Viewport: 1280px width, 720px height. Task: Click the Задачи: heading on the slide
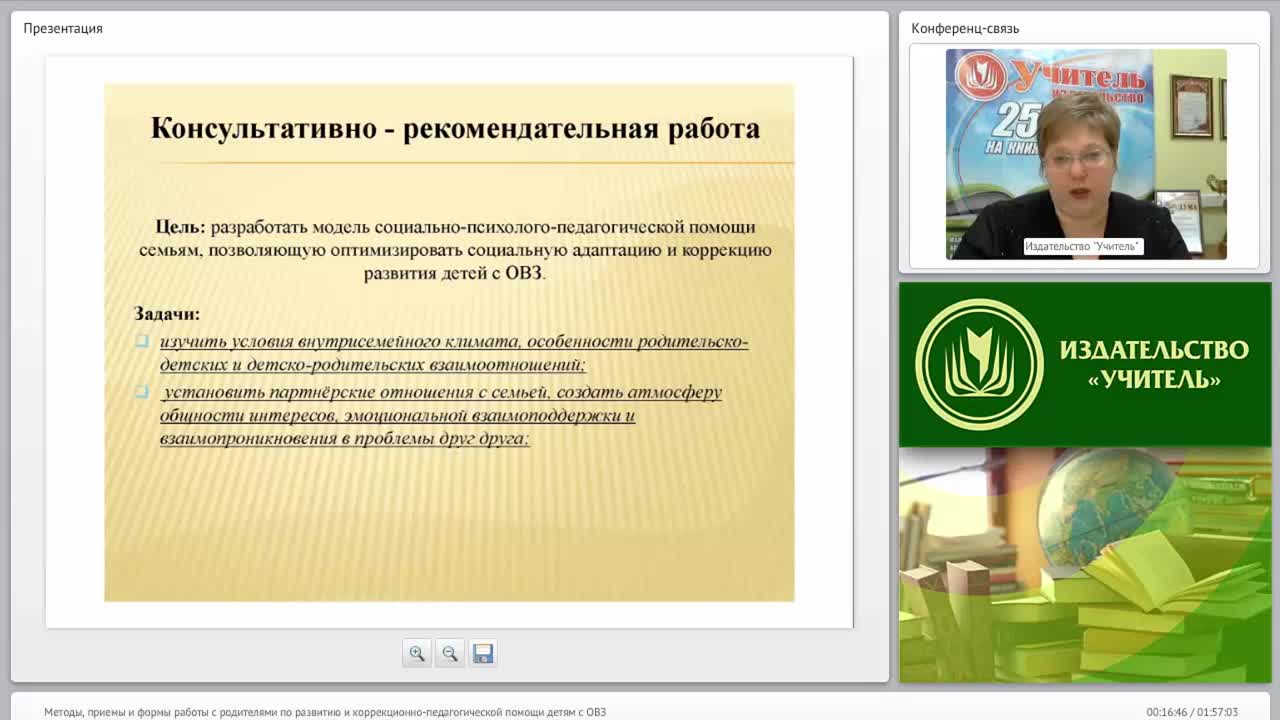click(167, 313)
